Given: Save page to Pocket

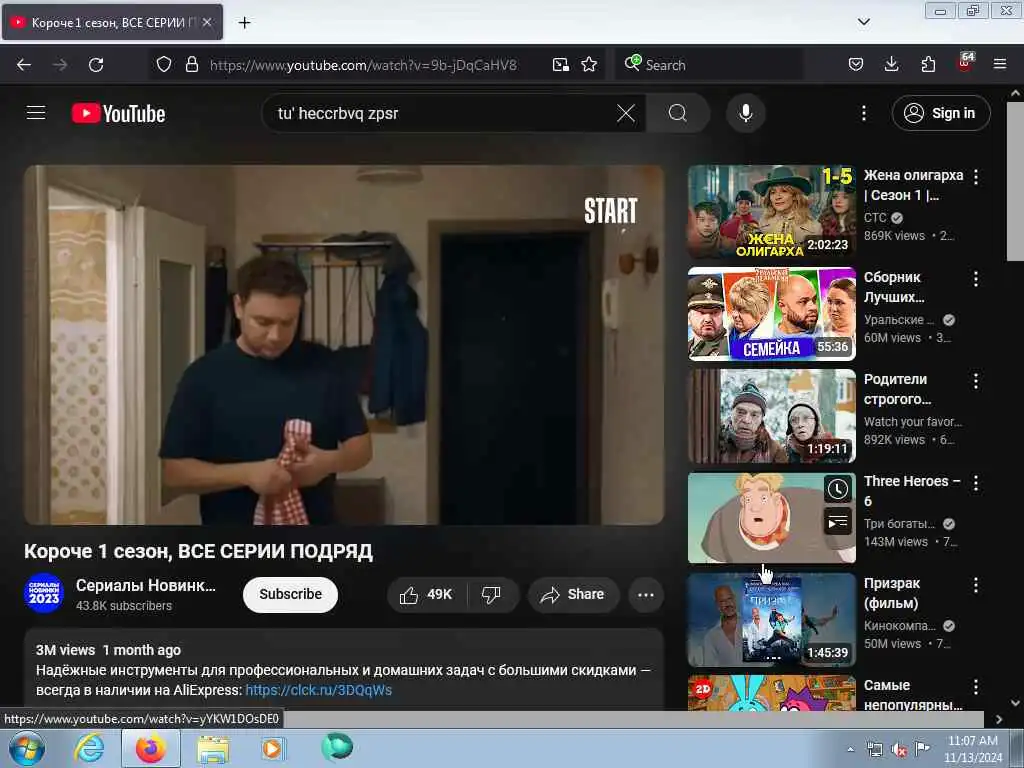Looking at the screenshot, I should tap(856, 65).
